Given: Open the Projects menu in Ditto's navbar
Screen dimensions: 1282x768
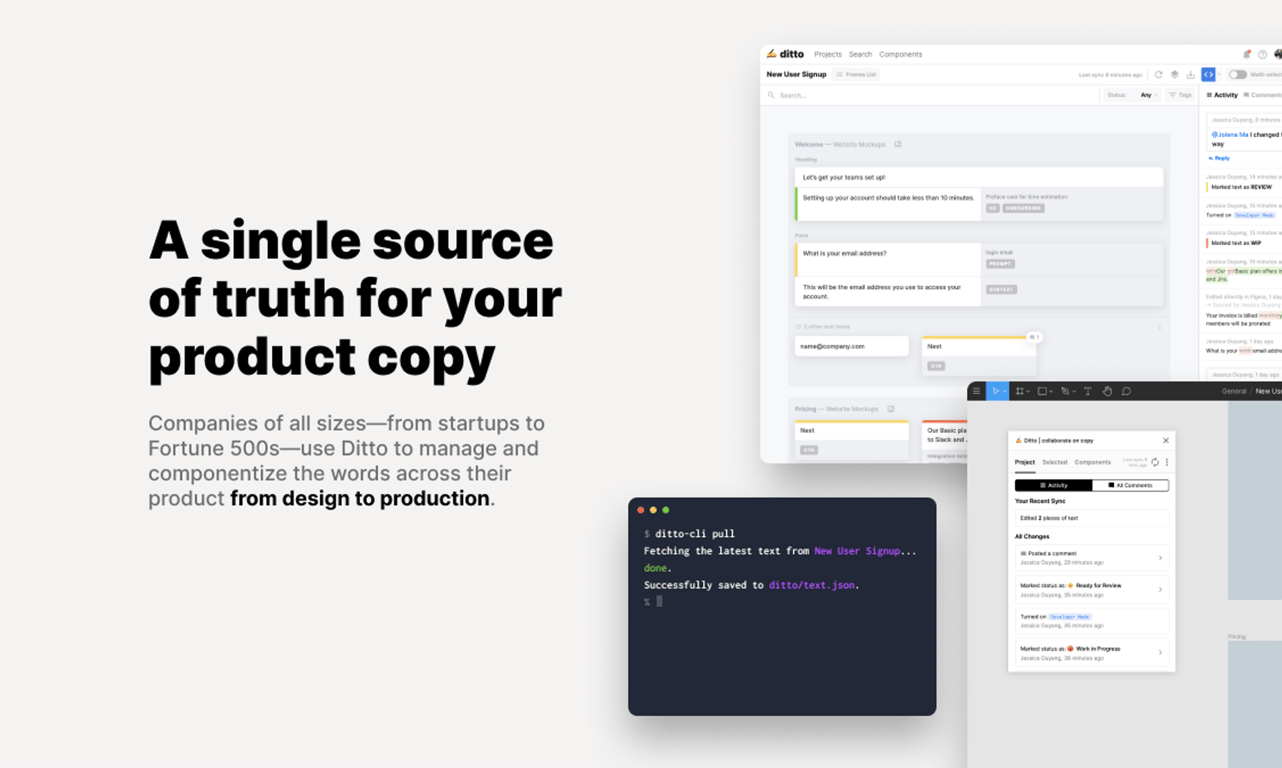Looking at the screenshot, I should click(828, 54).
